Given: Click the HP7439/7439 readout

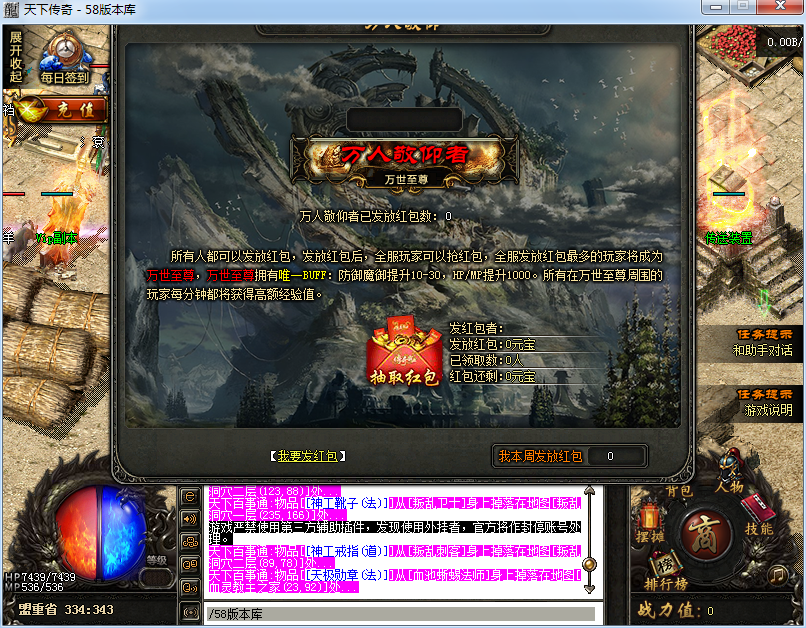Looking at the screenshot, I should (40, 577).
